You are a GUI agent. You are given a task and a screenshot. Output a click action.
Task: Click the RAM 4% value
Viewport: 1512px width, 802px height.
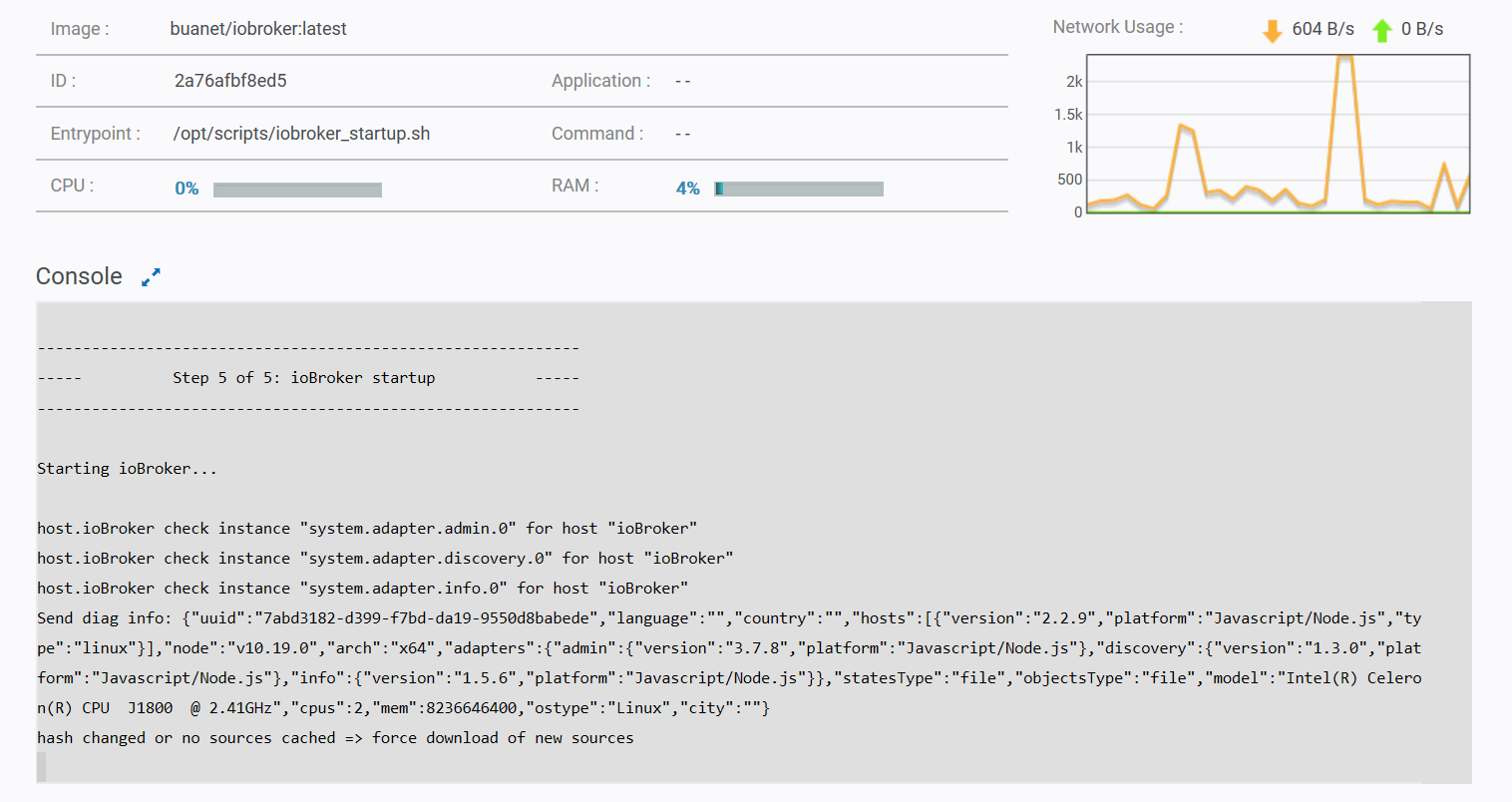(688, 189)
